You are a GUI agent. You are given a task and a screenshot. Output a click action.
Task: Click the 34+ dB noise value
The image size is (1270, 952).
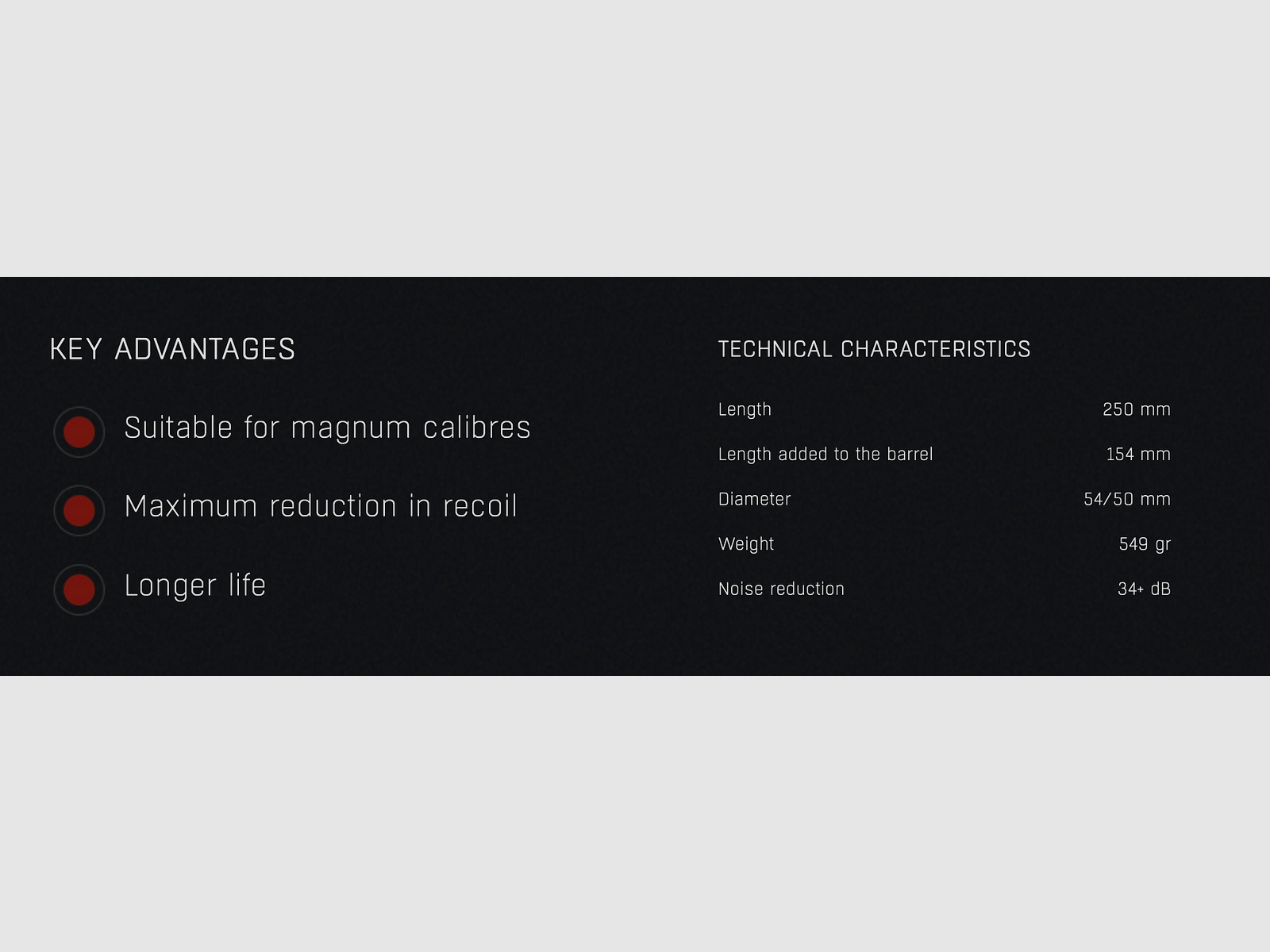tap(1143, 589)
